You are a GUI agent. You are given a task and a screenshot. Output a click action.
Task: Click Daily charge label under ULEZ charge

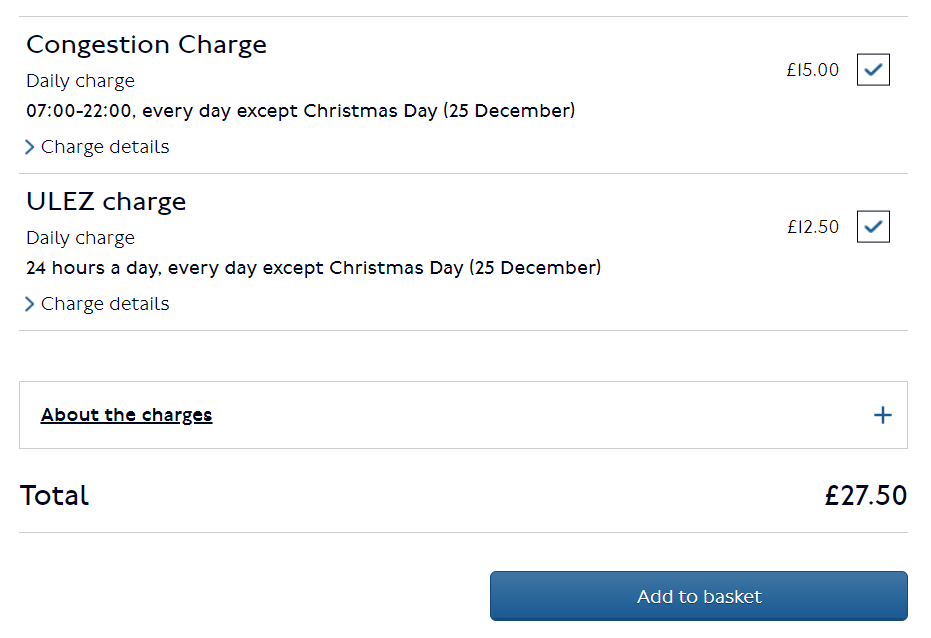pos(80,238)
